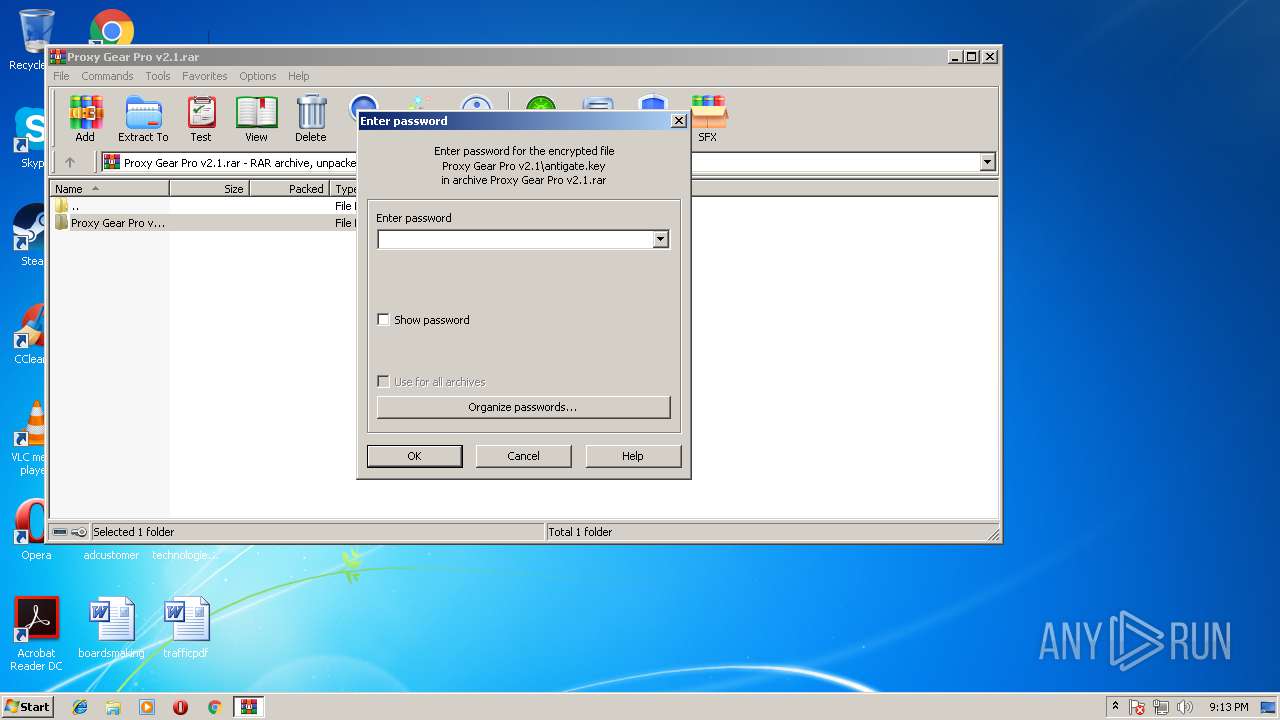Click the 9:13 PM clock
Image resolution: width=1280 pixels, height=720 pixels.
[1229, 707]
